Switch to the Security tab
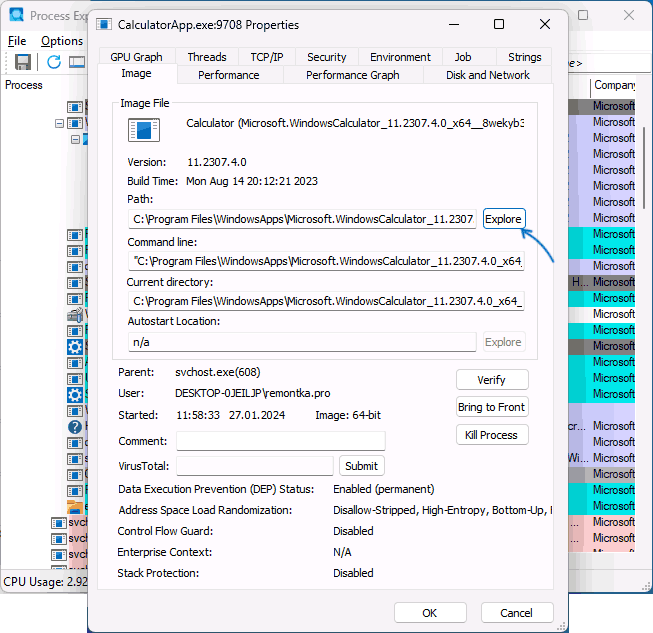The image size is (653, 633). tap(327, 57)
